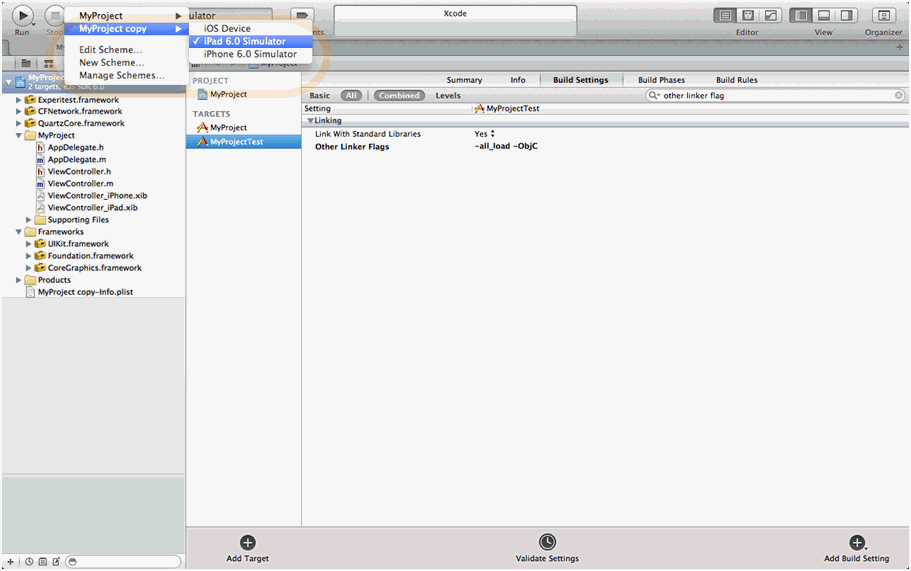
Task: Switch to the Assistant editor
Action: [x=748, y=16]
